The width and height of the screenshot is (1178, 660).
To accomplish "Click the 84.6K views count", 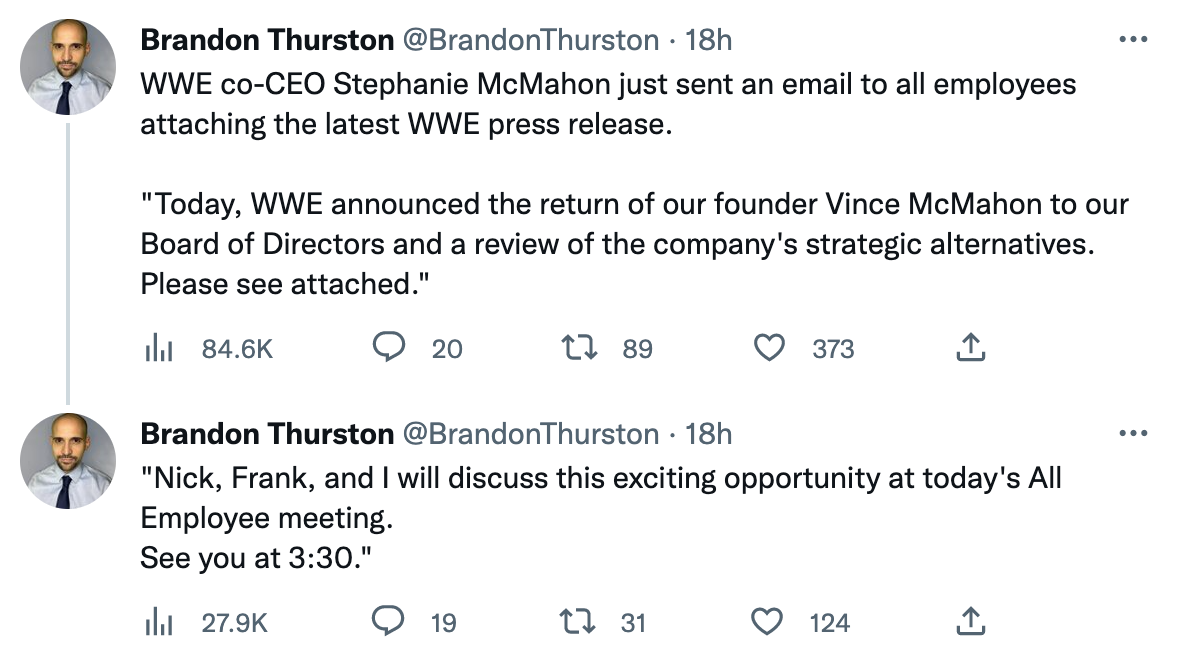I will click(237, 348).
